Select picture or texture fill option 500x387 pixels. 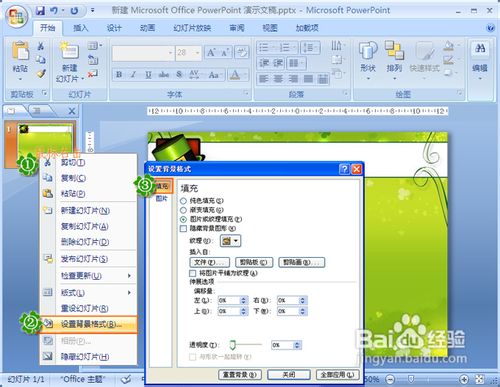(x=183, y=219)
